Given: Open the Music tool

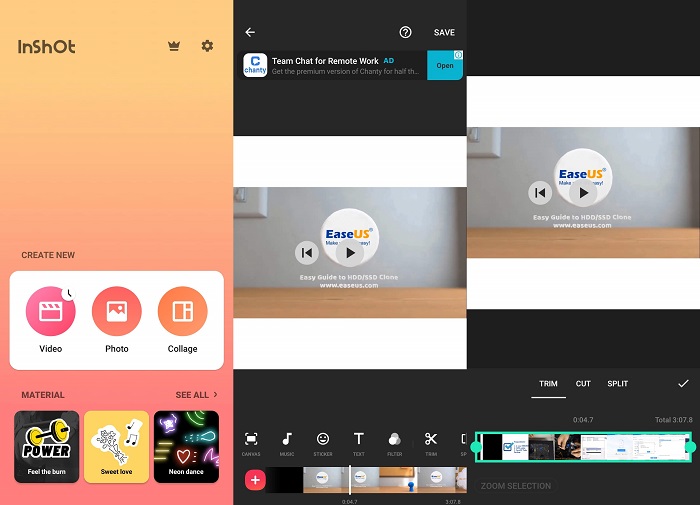Looking at the screenshot, I should point(287,442).
